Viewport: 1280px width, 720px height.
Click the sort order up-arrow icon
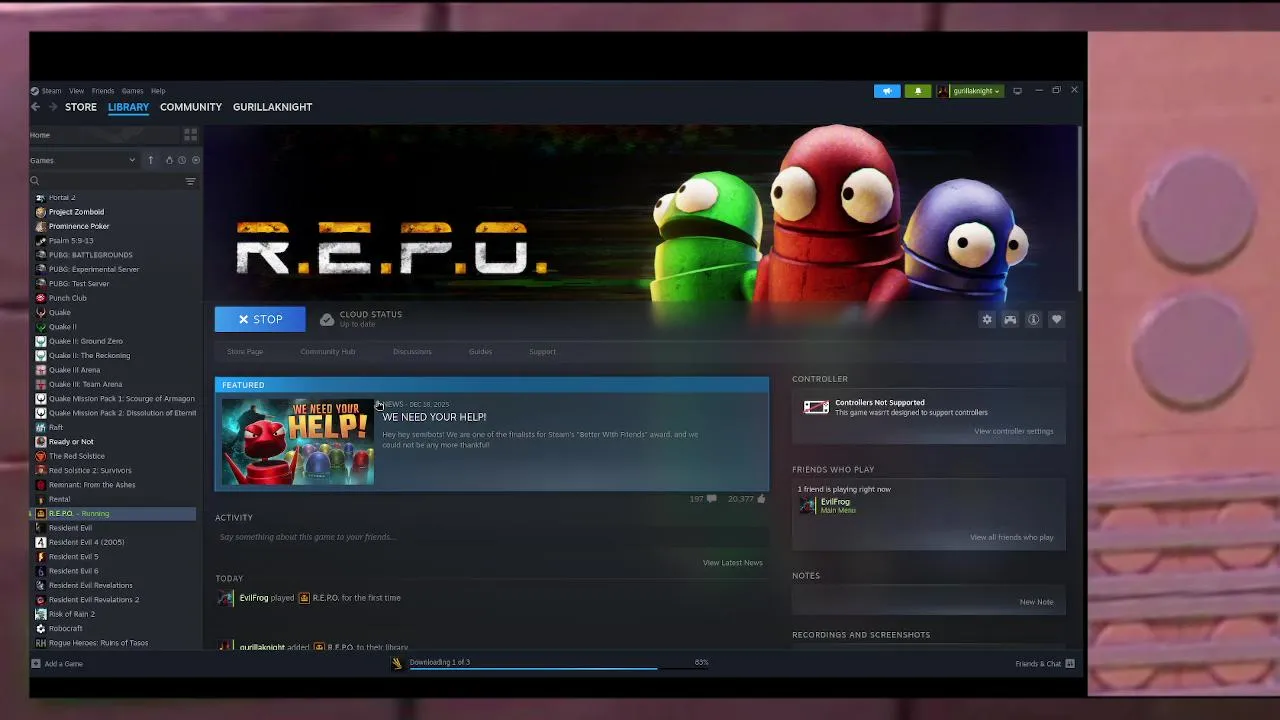151,160
